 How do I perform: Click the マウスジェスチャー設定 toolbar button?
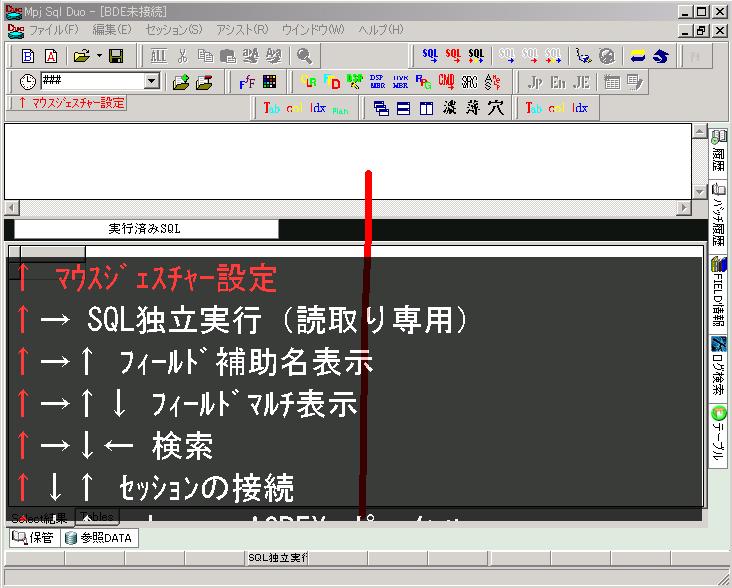pyautogui.click(x=72, y=103)
